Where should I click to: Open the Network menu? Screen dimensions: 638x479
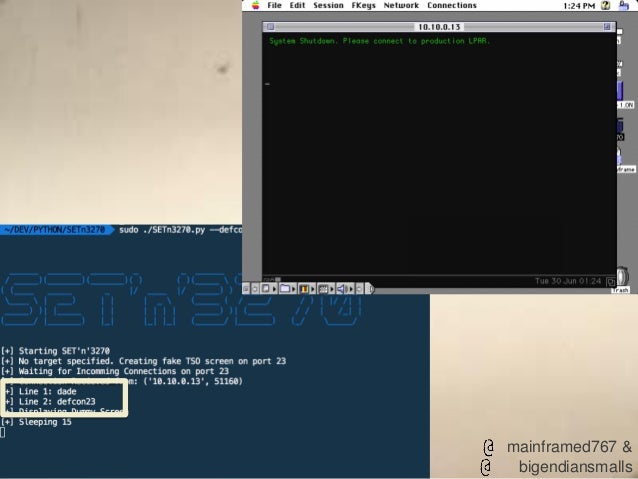[x=401, y=5]
